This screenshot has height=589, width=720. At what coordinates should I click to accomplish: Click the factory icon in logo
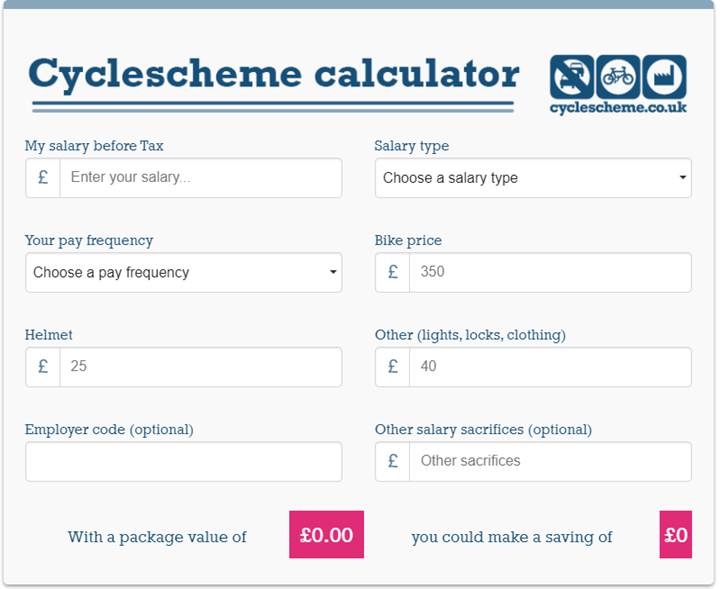[664, 76]
